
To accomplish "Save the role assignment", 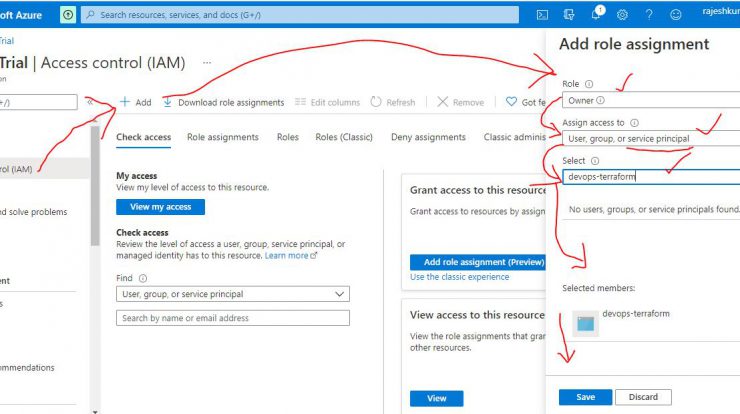I will click(585, 397).
